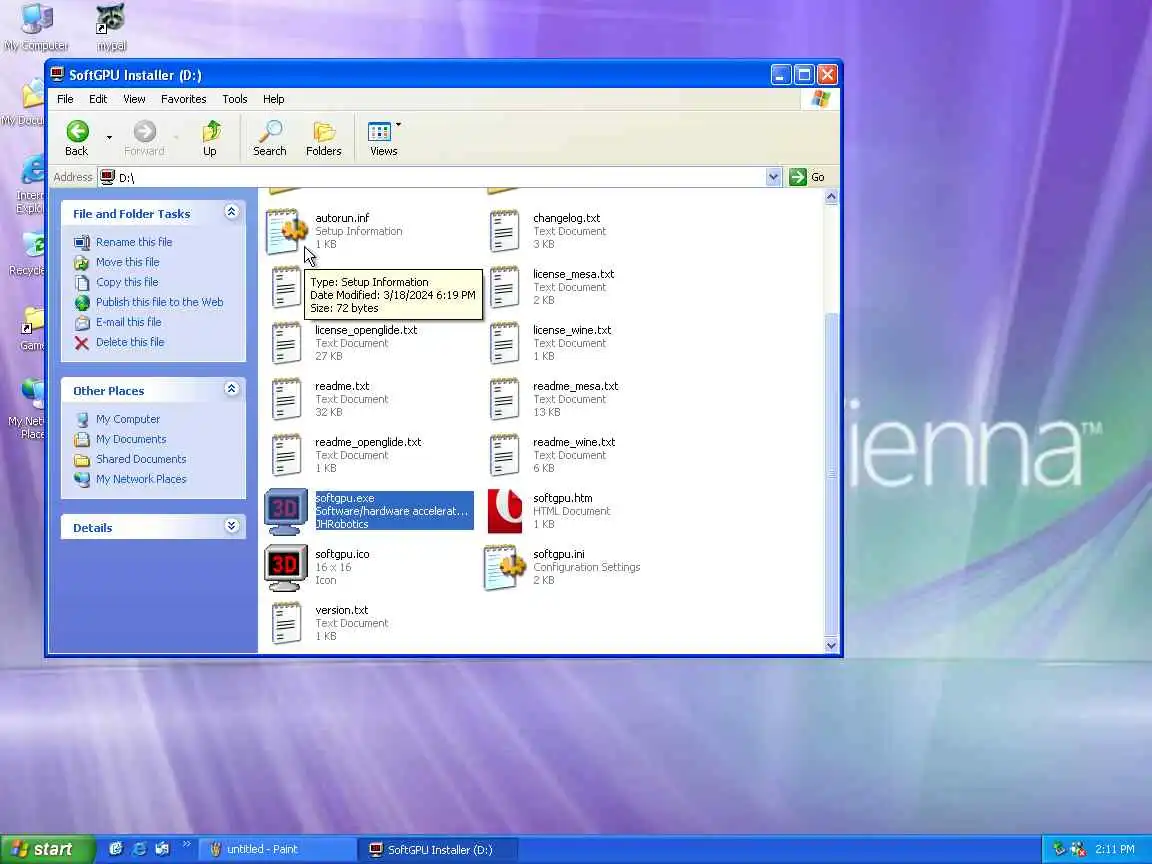Click Move this file link

[x=127, y=262]
